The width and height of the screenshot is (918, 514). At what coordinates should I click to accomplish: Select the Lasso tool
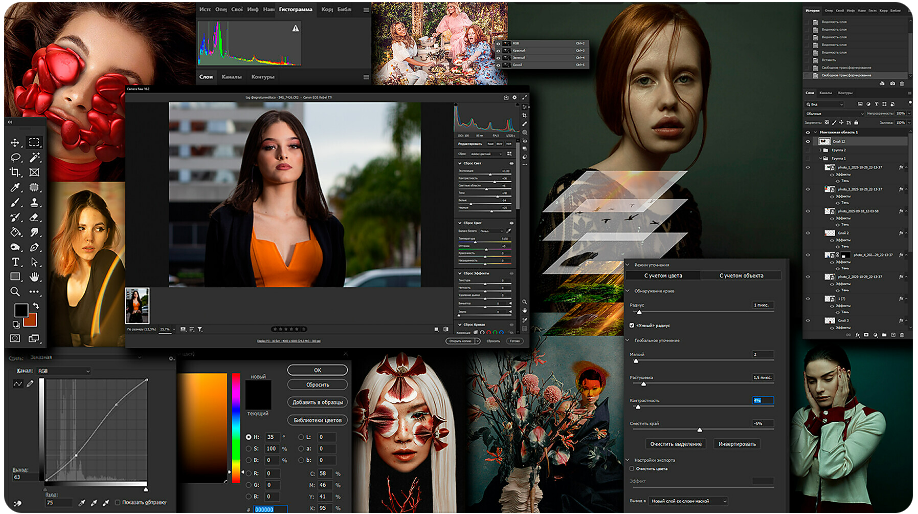click(16, 158)
